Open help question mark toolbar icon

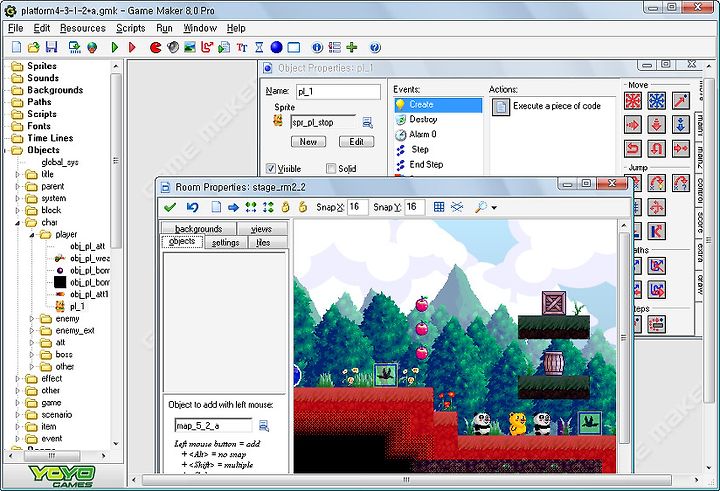(x=375, y=47)
